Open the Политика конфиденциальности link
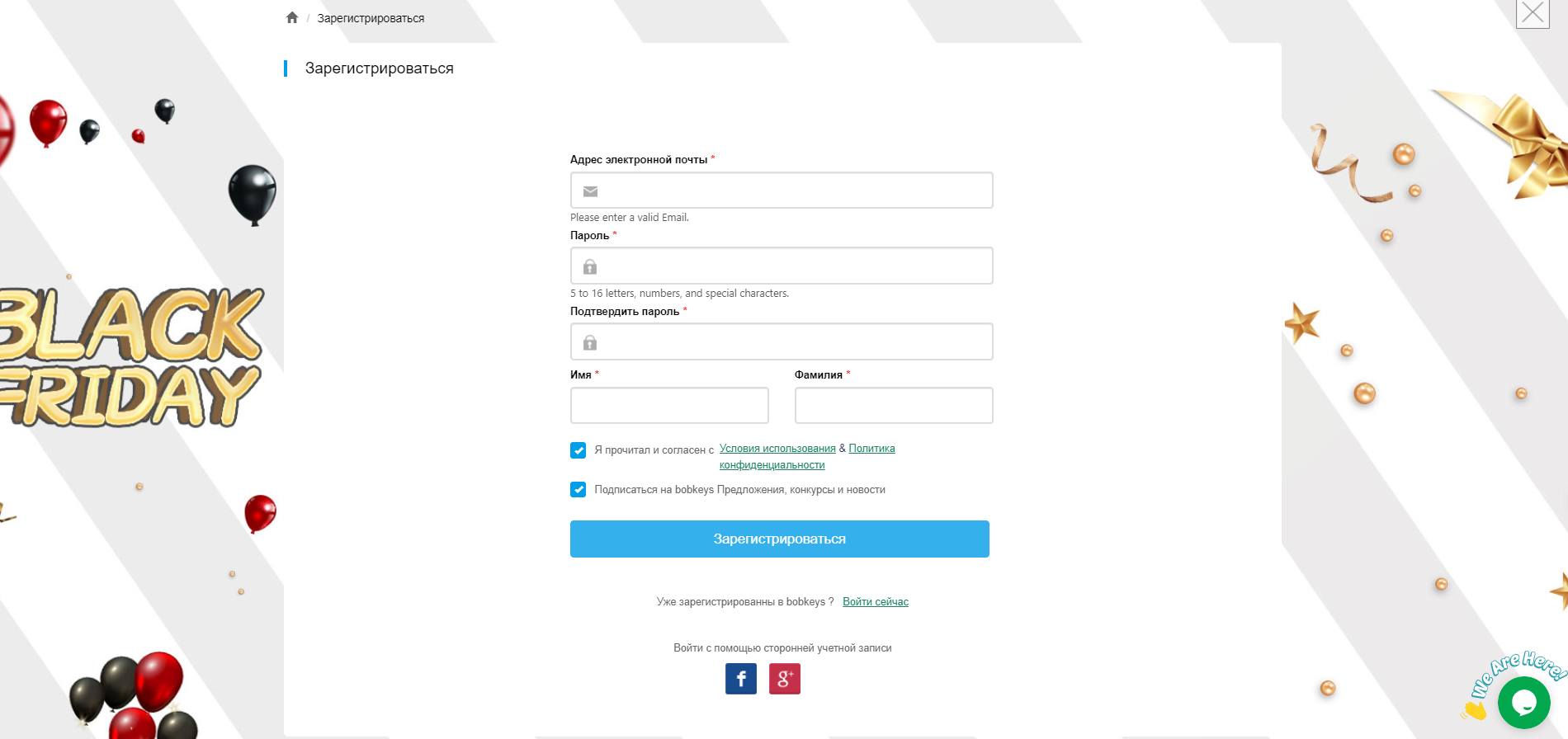1568x739 pixels. [871, 449]
